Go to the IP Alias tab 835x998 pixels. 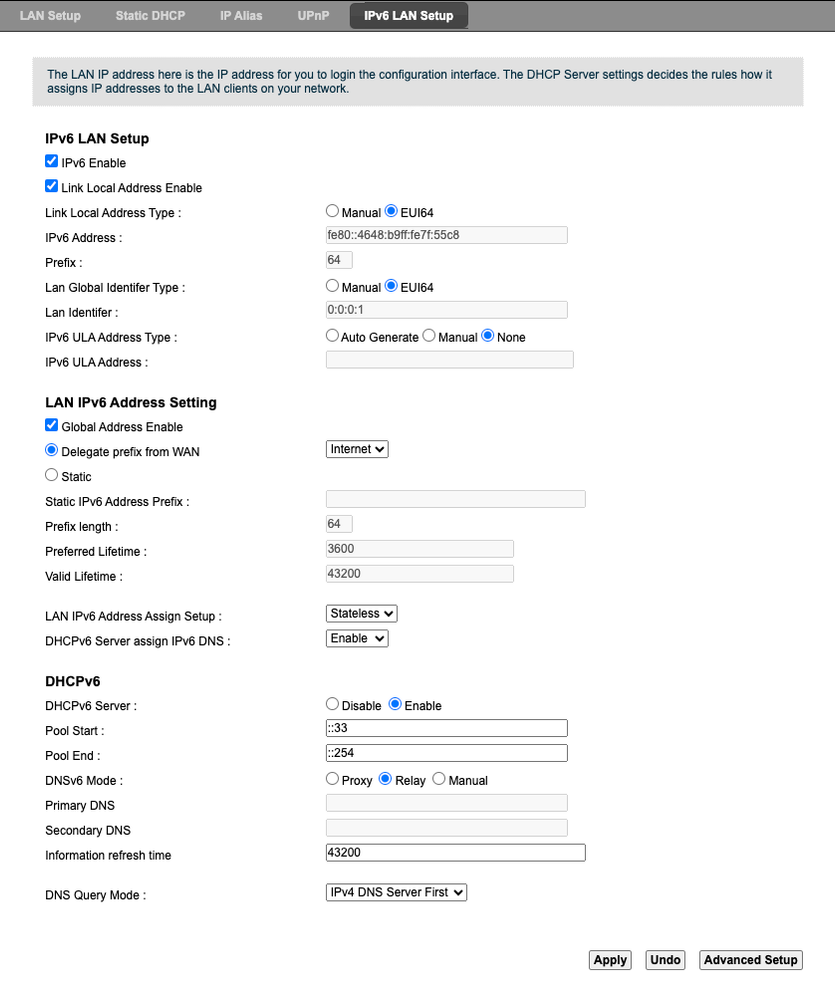pyautogui.click(x=241, y=16)
